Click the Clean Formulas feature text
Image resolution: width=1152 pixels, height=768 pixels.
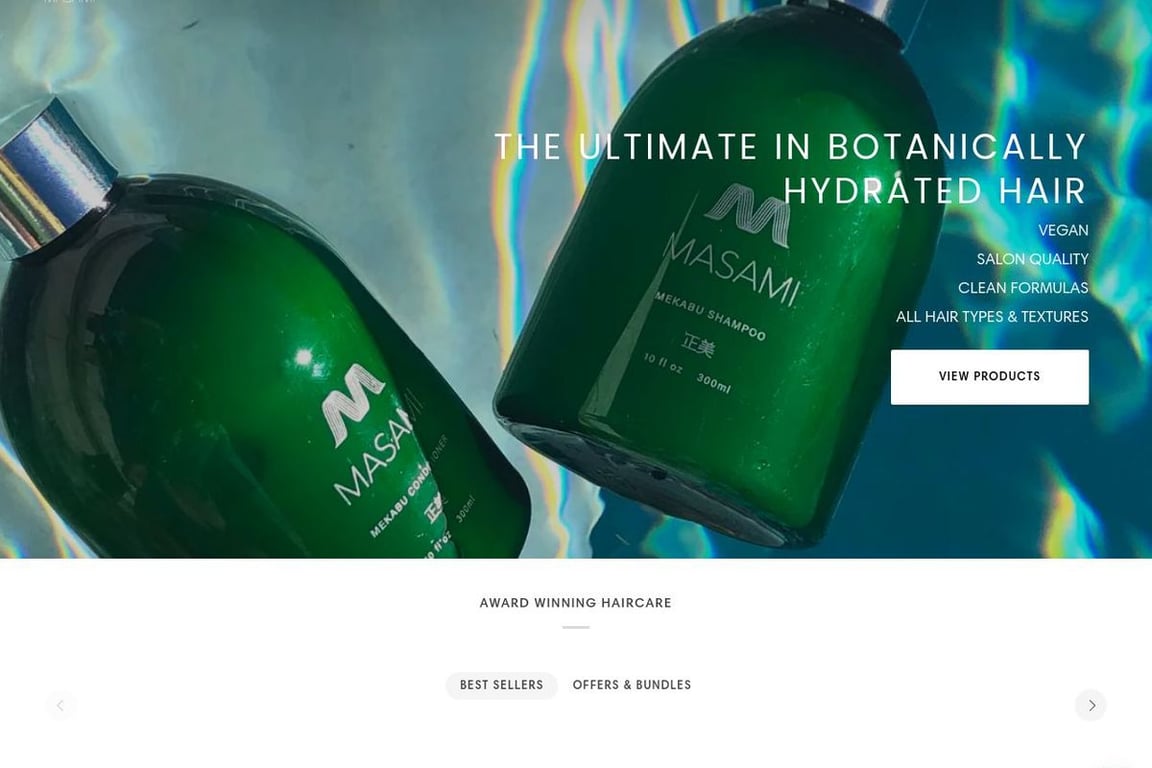coord(1023,287)
